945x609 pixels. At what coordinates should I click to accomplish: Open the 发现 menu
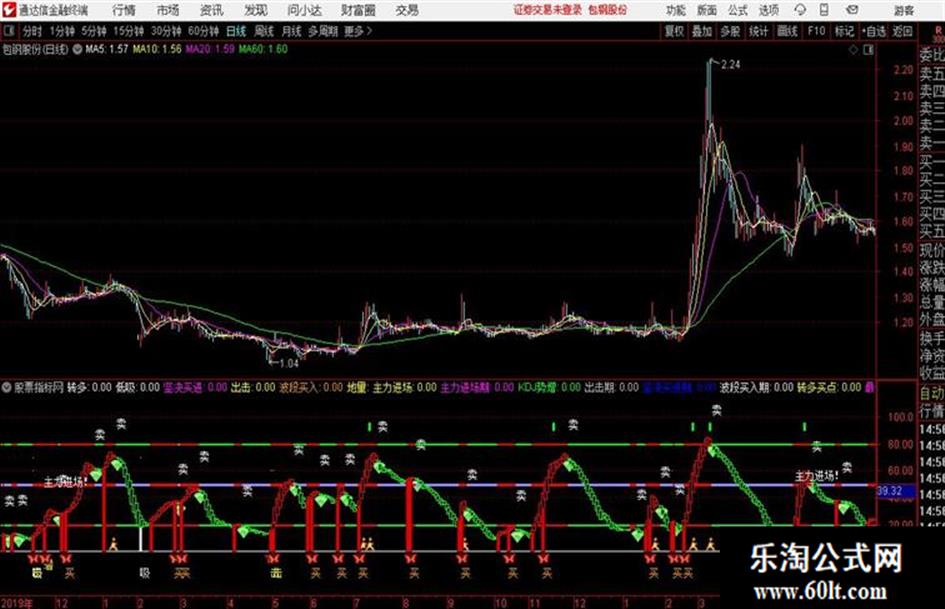tap(256, 10)
